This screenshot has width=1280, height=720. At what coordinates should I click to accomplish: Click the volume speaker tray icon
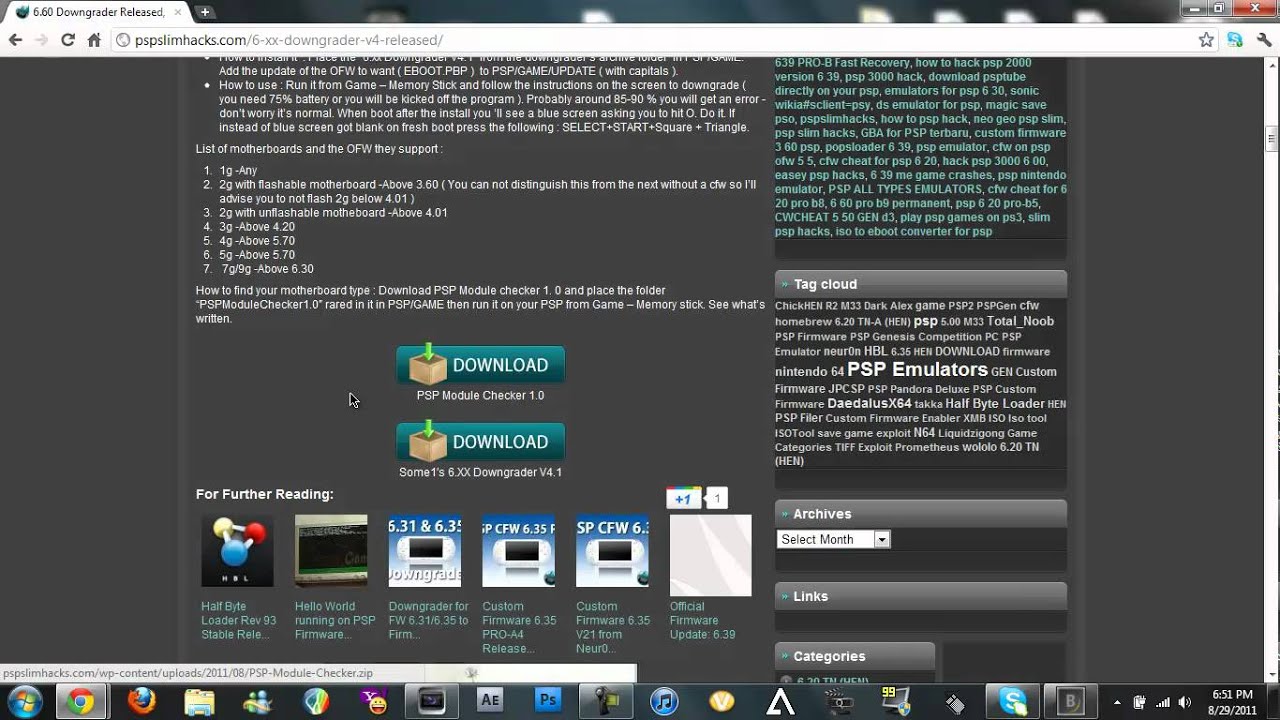click(1185, 702)
